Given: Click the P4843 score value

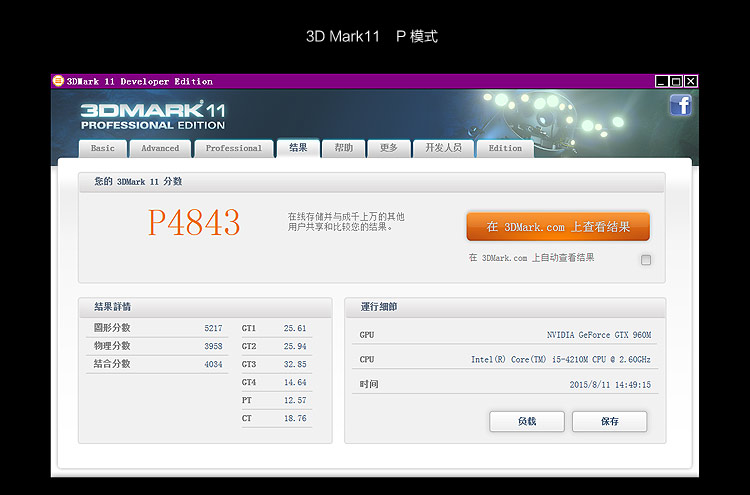Looking at the screenshot, I should pos(194,222).
